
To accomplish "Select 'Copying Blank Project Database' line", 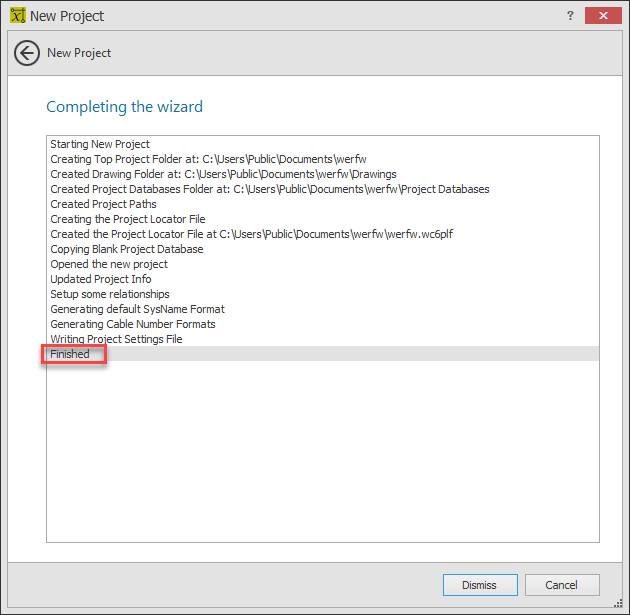I will pyautogui.click(x=323, y=249).
